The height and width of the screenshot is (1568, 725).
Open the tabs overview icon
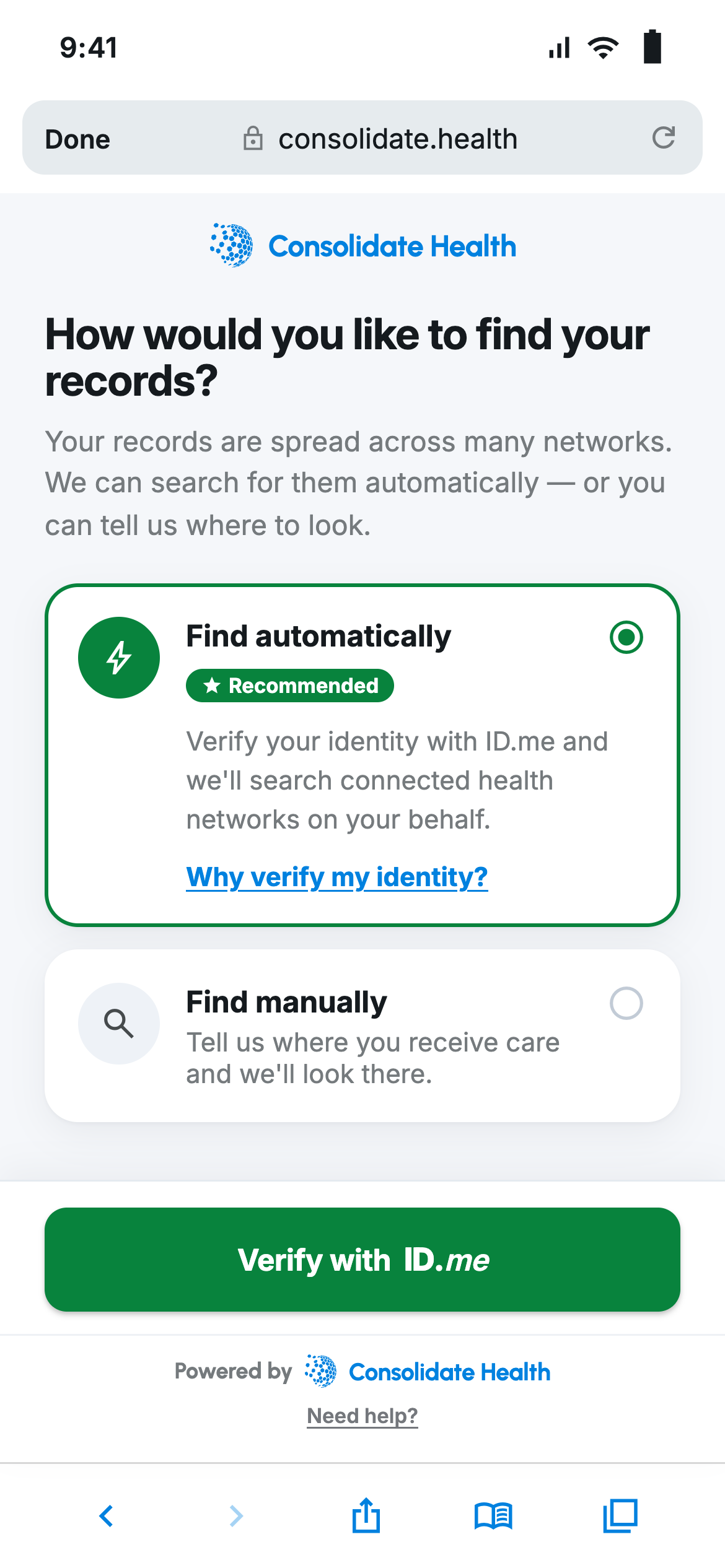[x=620, y=1515]
